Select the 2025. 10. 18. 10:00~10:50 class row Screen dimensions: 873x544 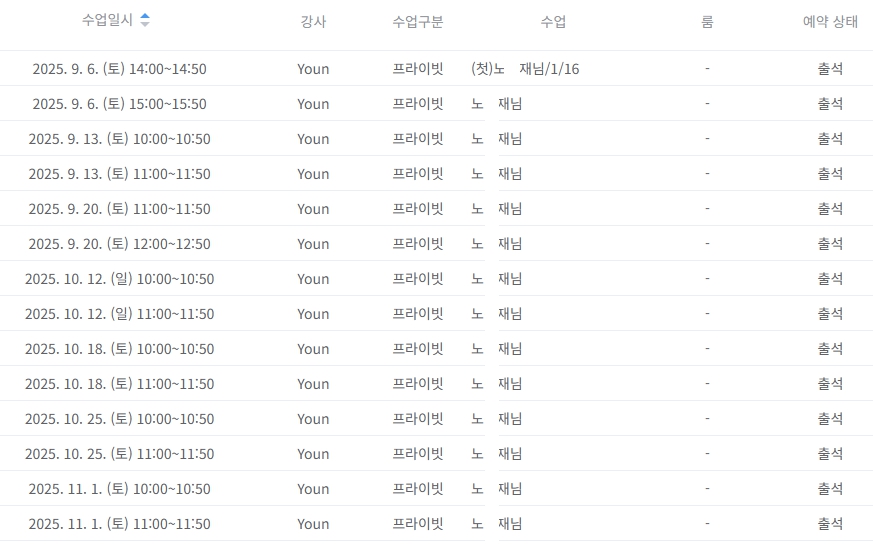119,349
